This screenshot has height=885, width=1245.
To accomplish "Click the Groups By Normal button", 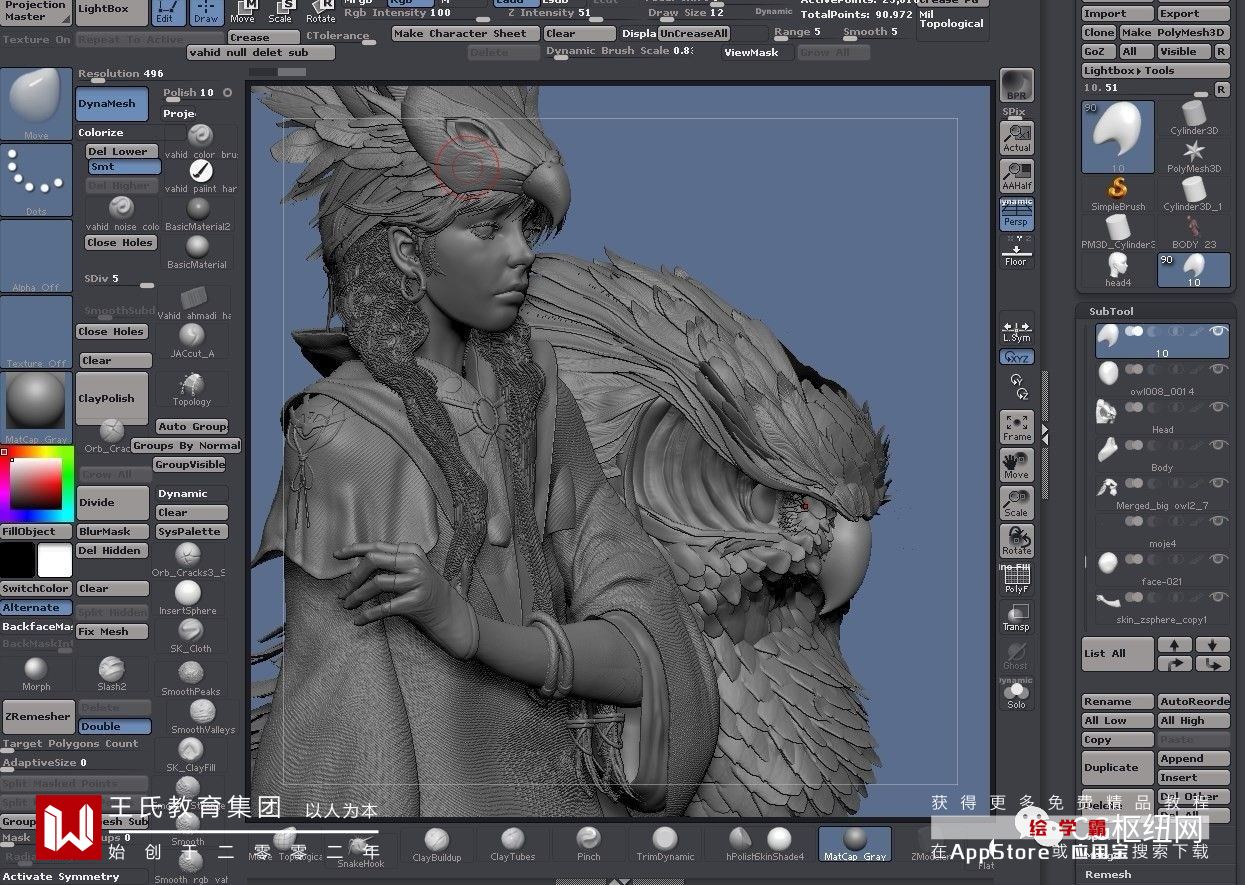I will tap(186, 446).
